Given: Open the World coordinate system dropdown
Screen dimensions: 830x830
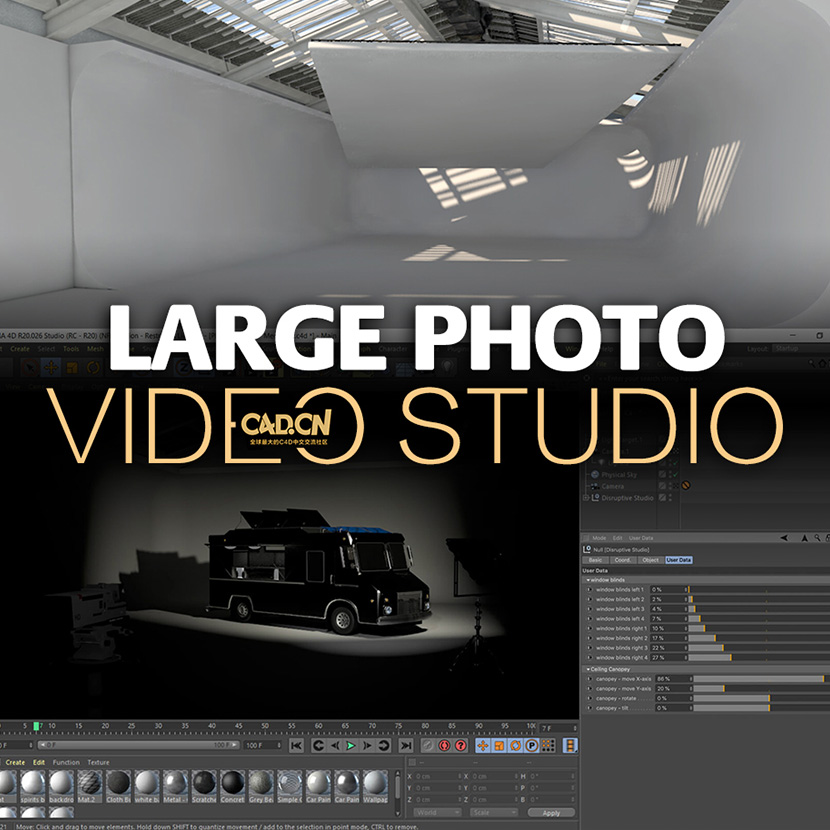Looking at the screenshot, I should pos(437,813).
